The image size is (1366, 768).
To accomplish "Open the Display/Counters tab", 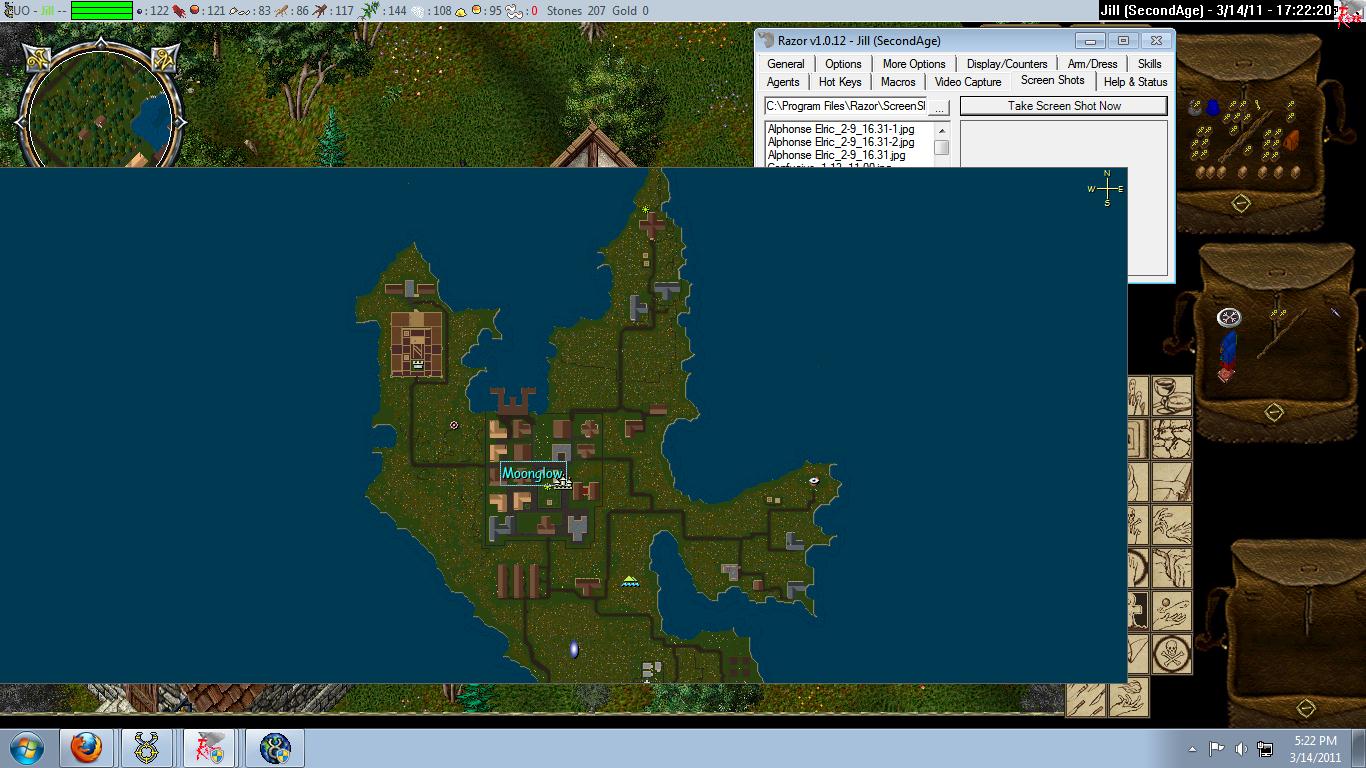I will [x=1006, y=64].
